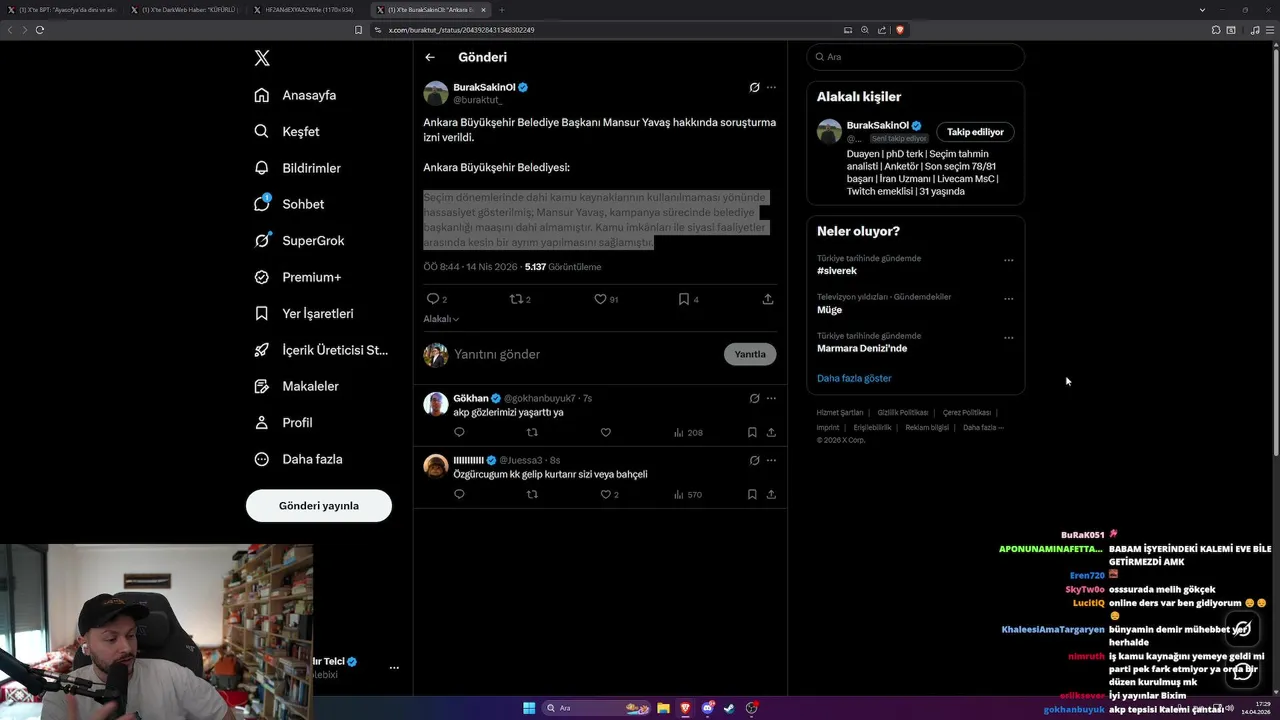
Task: Open more options on BurakSakinOl's post
Action: pyautogui.click(x=771, y=87)
